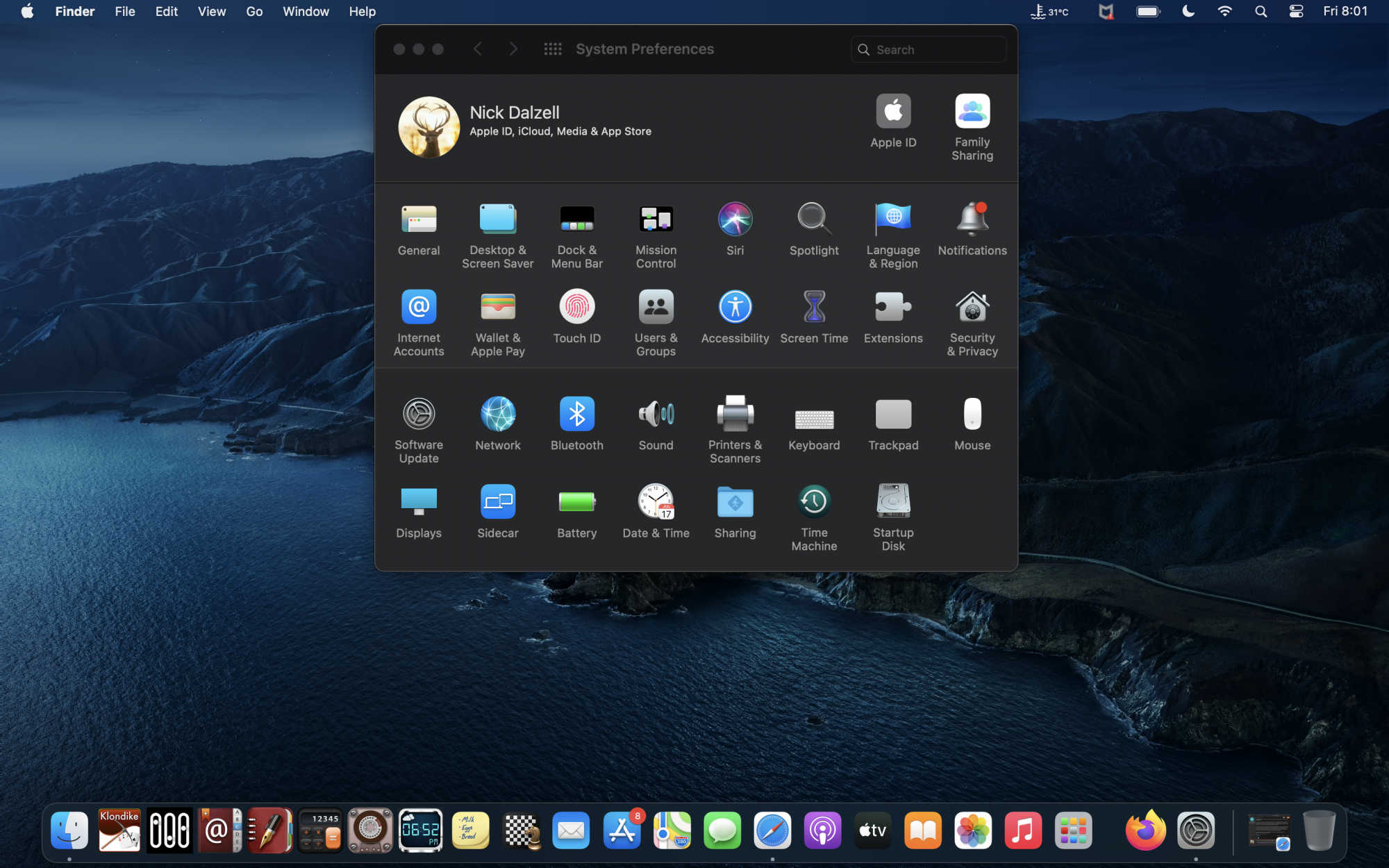Go back with the toolbar back arrow
The width and height of the screenshot is (1389, 868).
[x=478, y=49]
